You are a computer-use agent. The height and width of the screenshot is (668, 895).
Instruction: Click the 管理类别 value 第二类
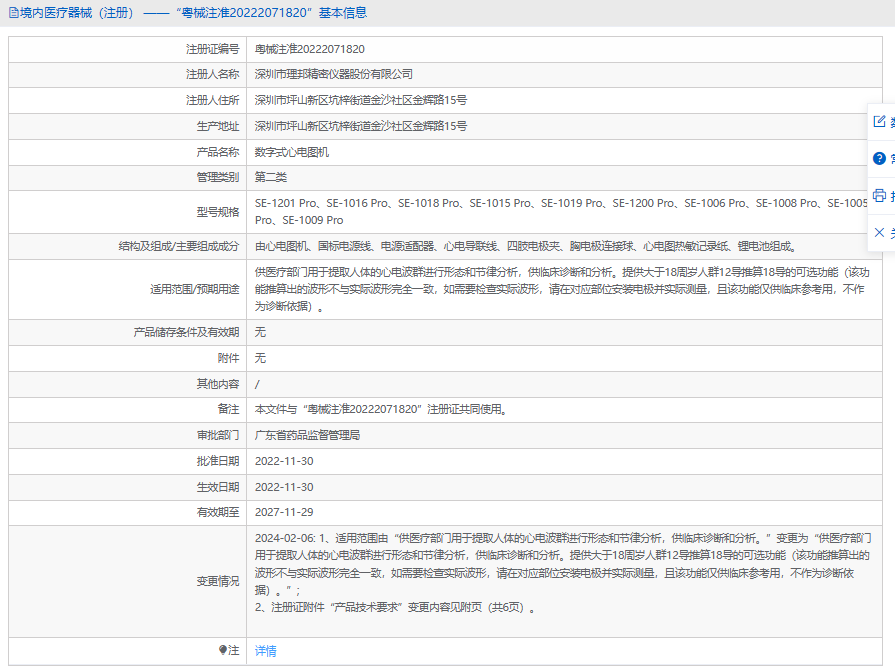pyautogui.click(x=271, y=177)
